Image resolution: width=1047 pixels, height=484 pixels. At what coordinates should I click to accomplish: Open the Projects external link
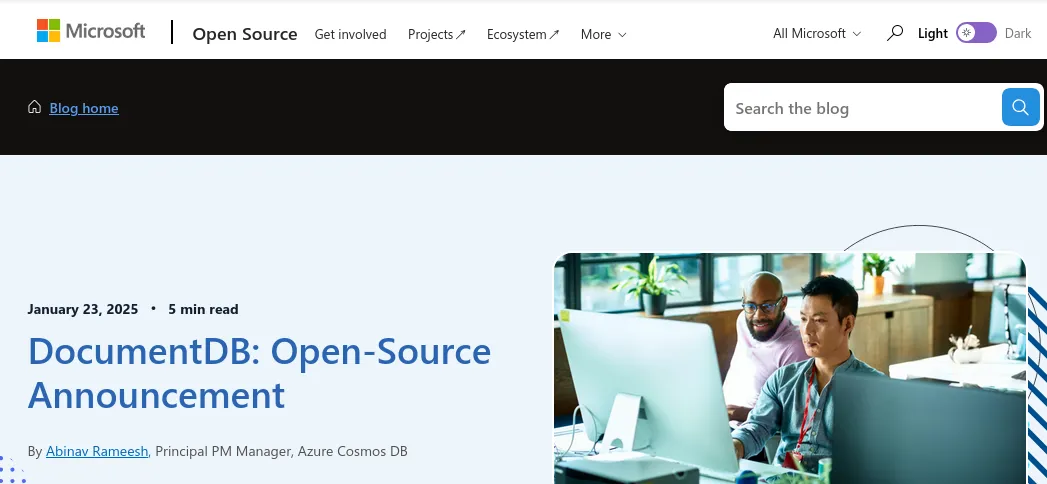pos(437,34)
